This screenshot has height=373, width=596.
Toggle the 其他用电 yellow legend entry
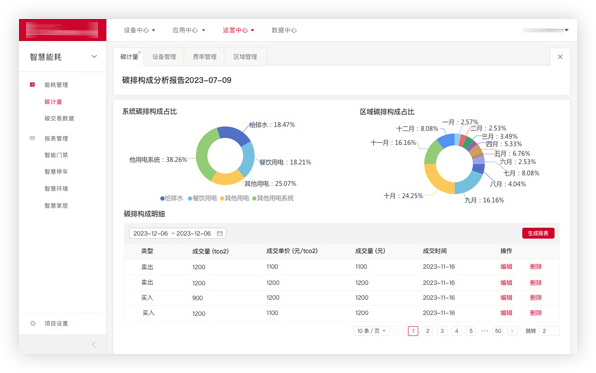pos(235,198)
